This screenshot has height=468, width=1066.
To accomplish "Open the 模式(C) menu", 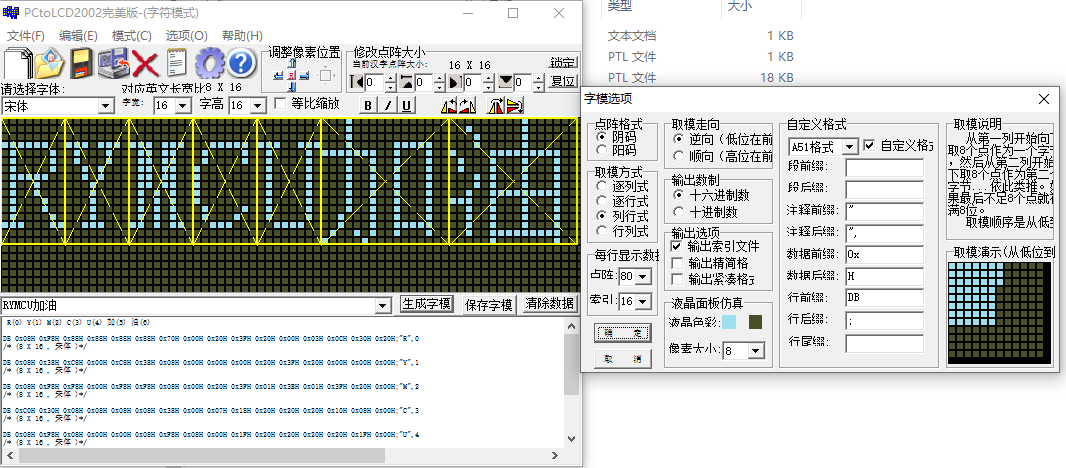I will click(131, 35).
